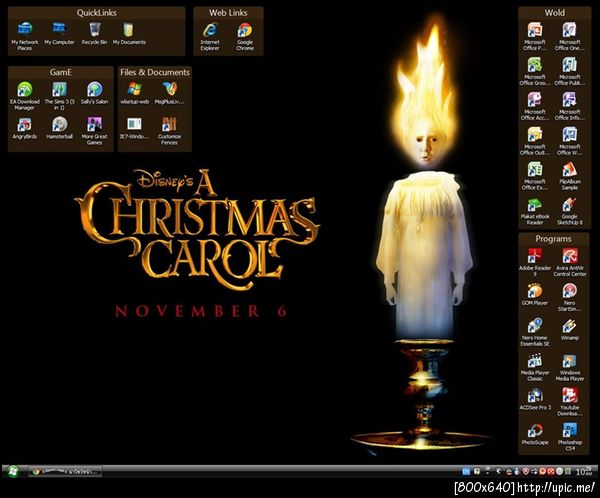
Task: Open Plakat eBook Reader shortcut
Action: click(x=535, y=211)
